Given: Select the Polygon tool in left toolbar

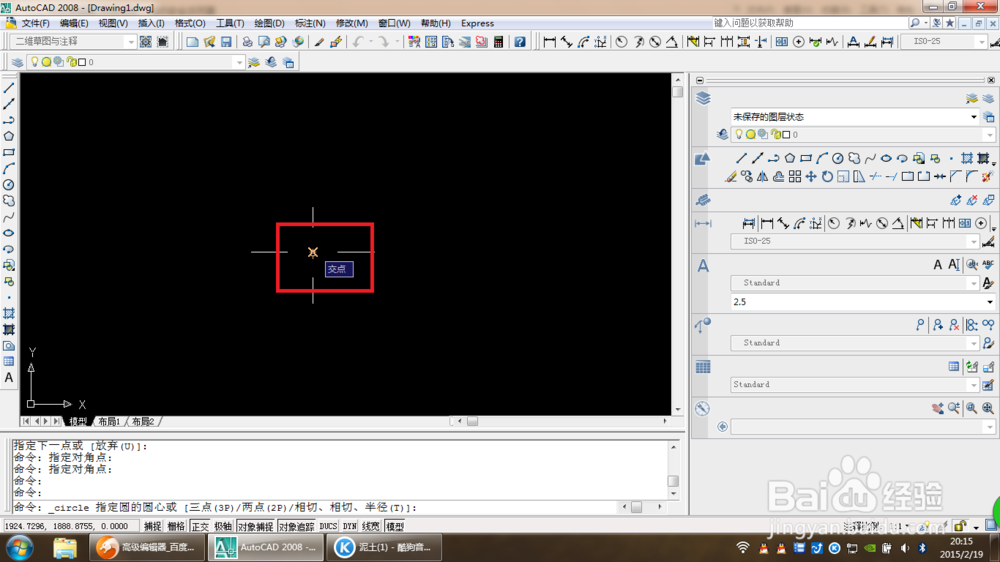Looking at the screenshot, I should click(x=9, y=136).
